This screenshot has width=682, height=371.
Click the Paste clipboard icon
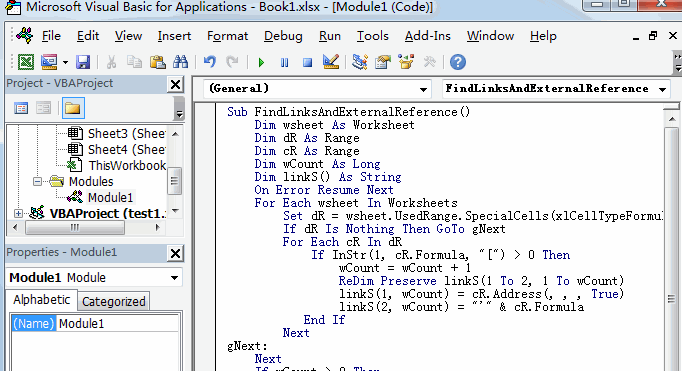pos(157,62)
